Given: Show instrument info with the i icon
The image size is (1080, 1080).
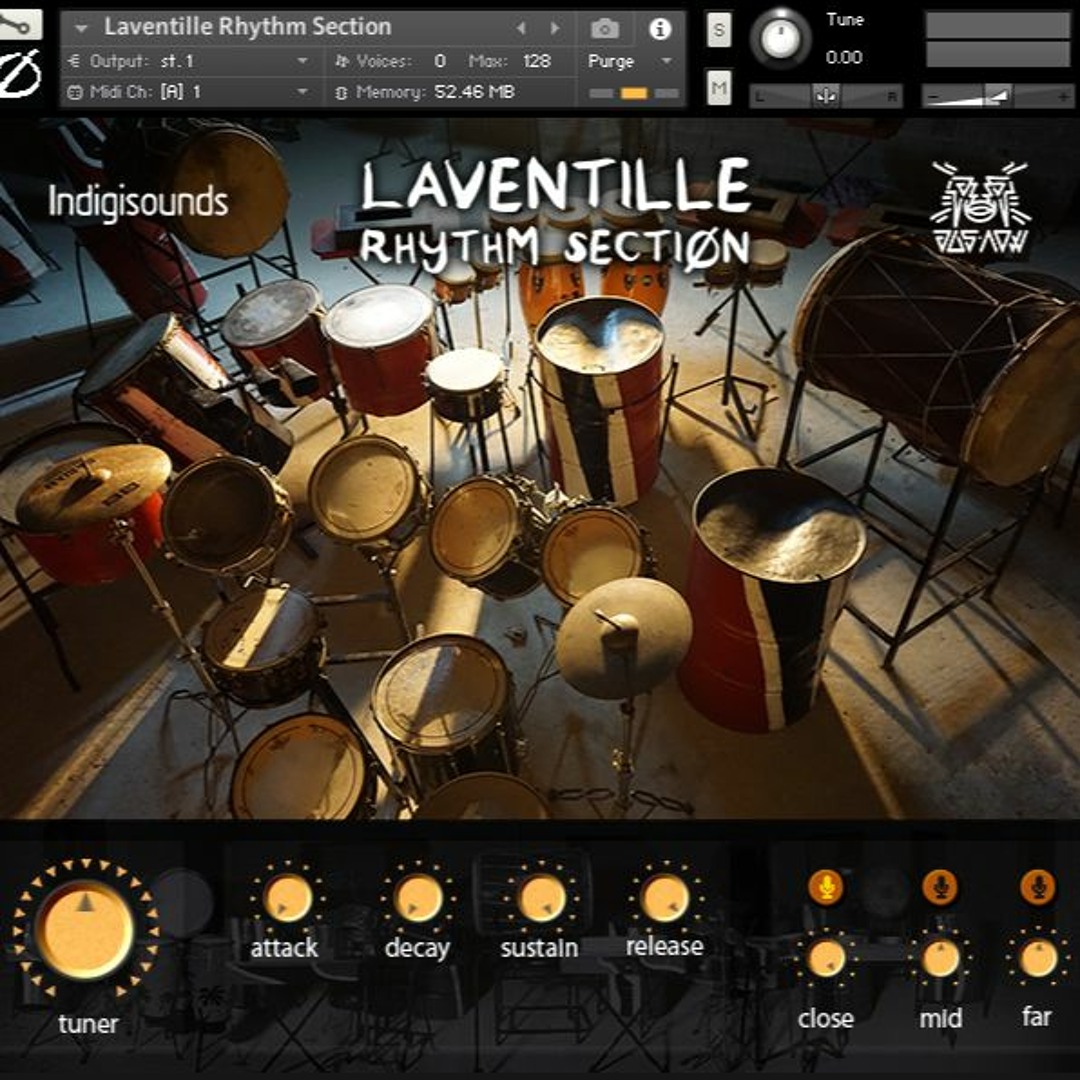Looking at the screenshot, I should pos(660,28).
